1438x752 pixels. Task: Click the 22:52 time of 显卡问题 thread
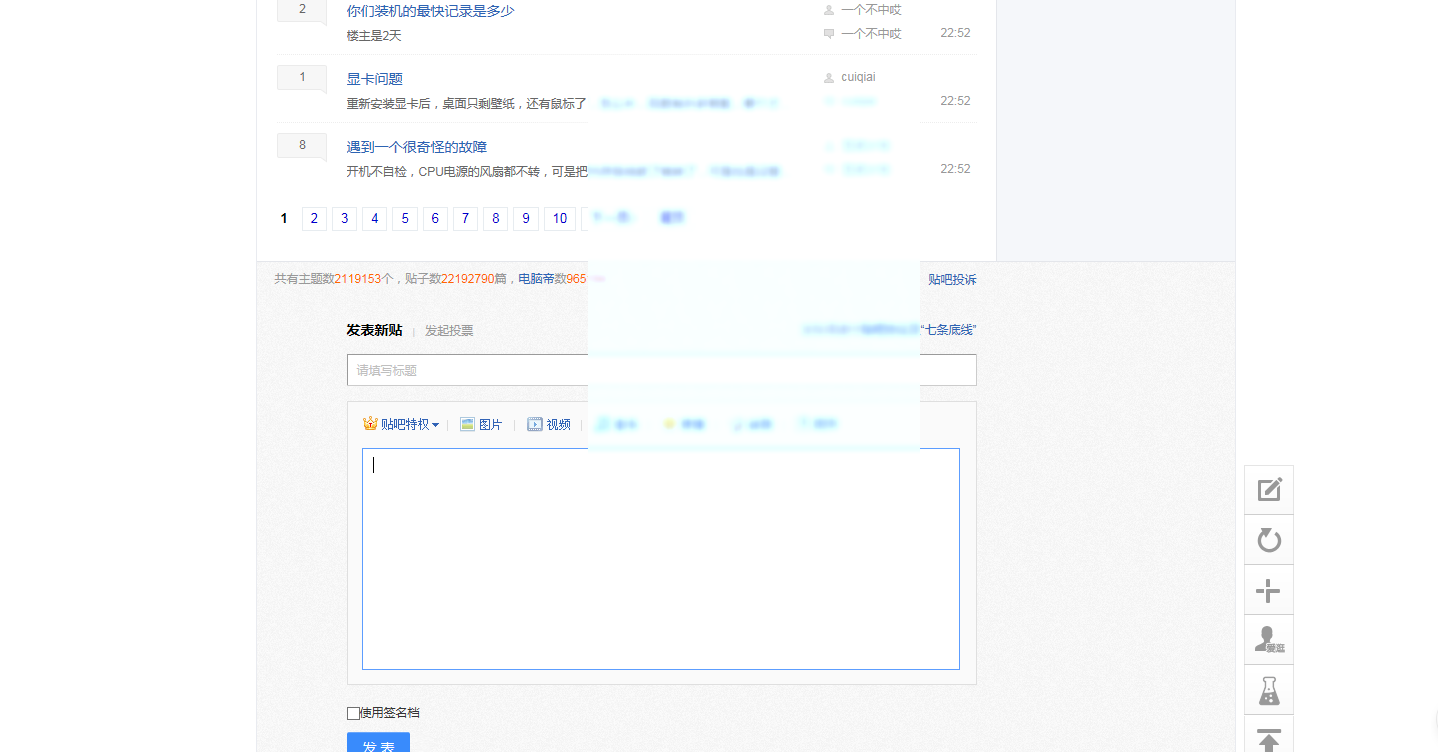point(955,101)
